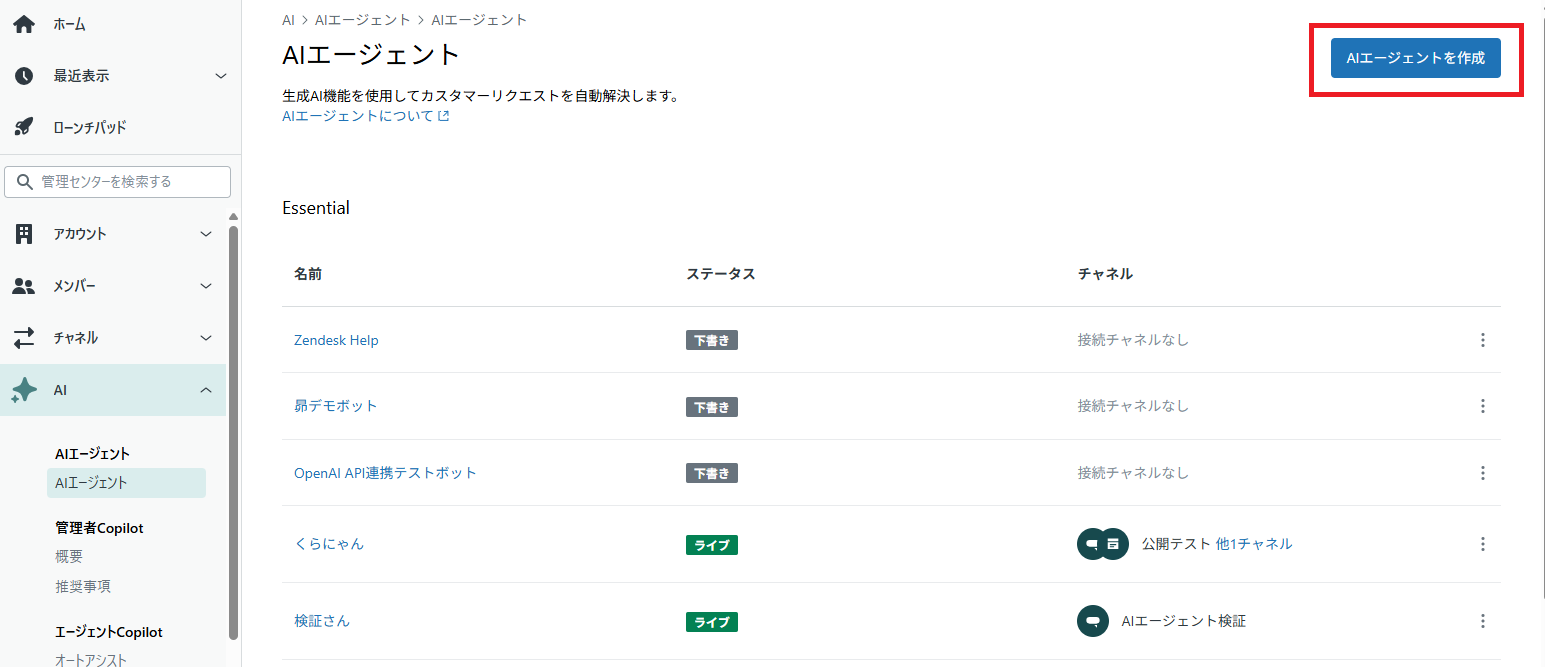This screenshot has height=667, width=1545.
Task: Open options menu for 昴デモボット row
Action: [x=1483, y=406]
